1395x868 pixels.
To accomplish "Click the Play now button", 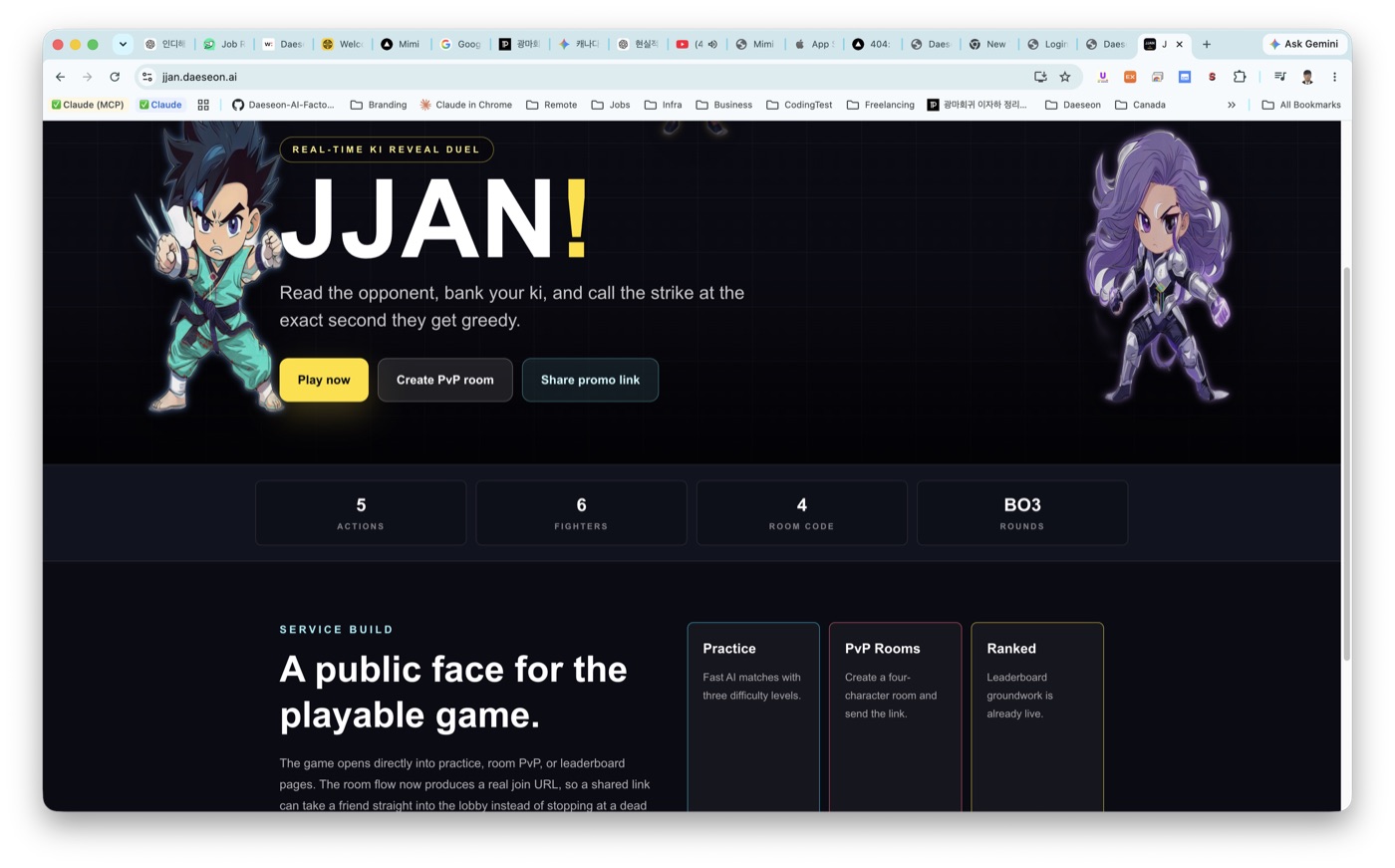I will click(x=324, y=380).
